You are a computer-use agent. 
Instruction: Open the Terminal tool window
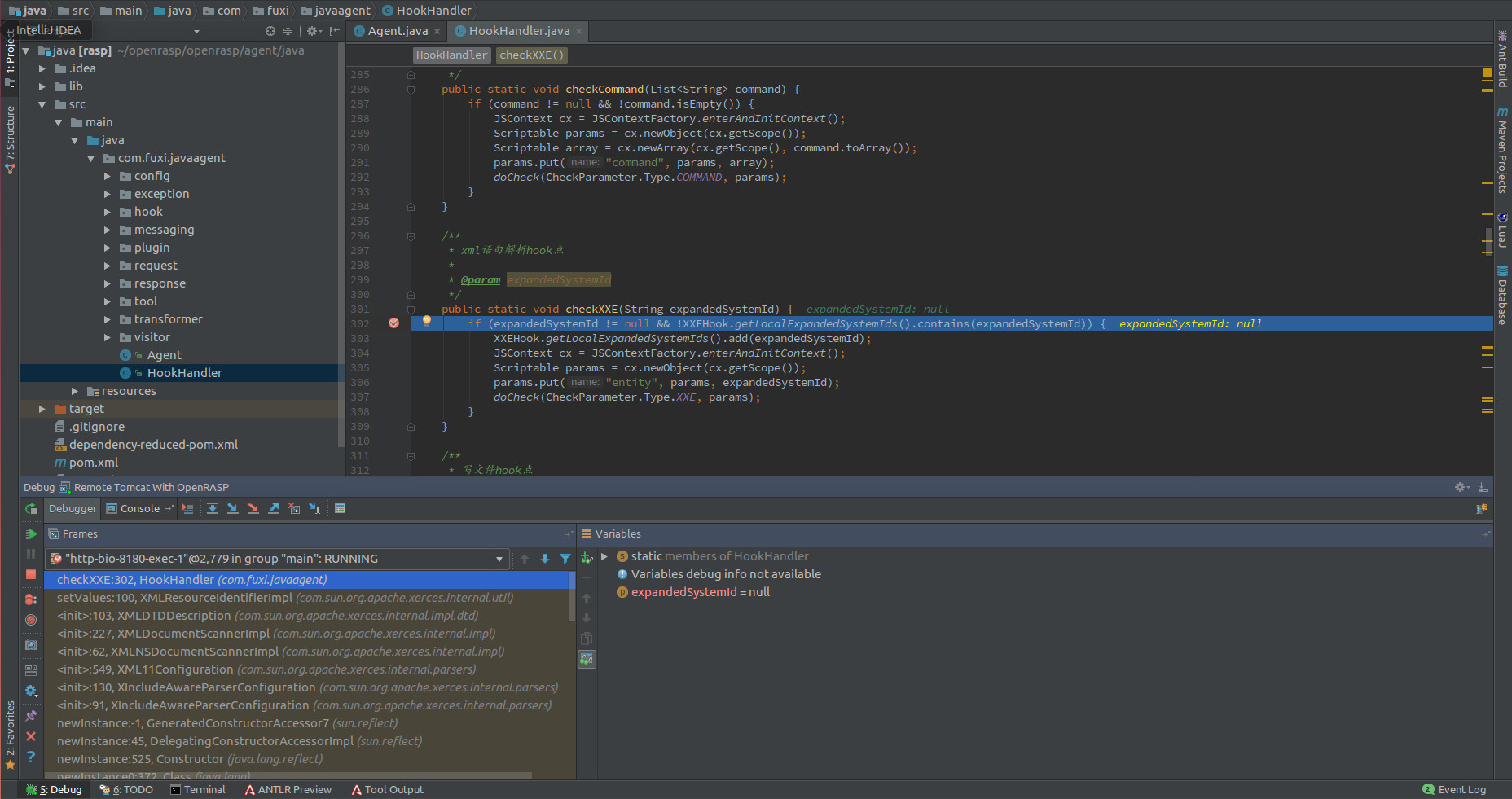pos(198,789)
